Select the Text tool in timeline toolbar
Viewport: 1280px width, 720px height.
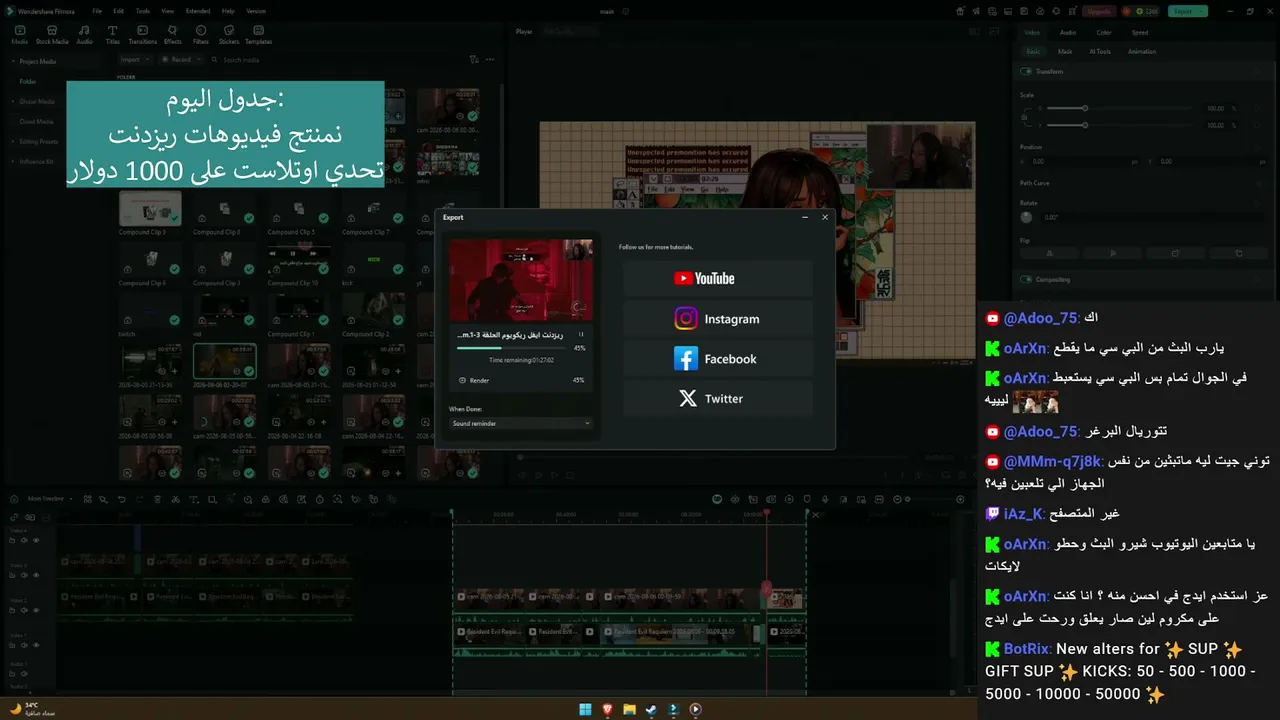click(194, 498)
